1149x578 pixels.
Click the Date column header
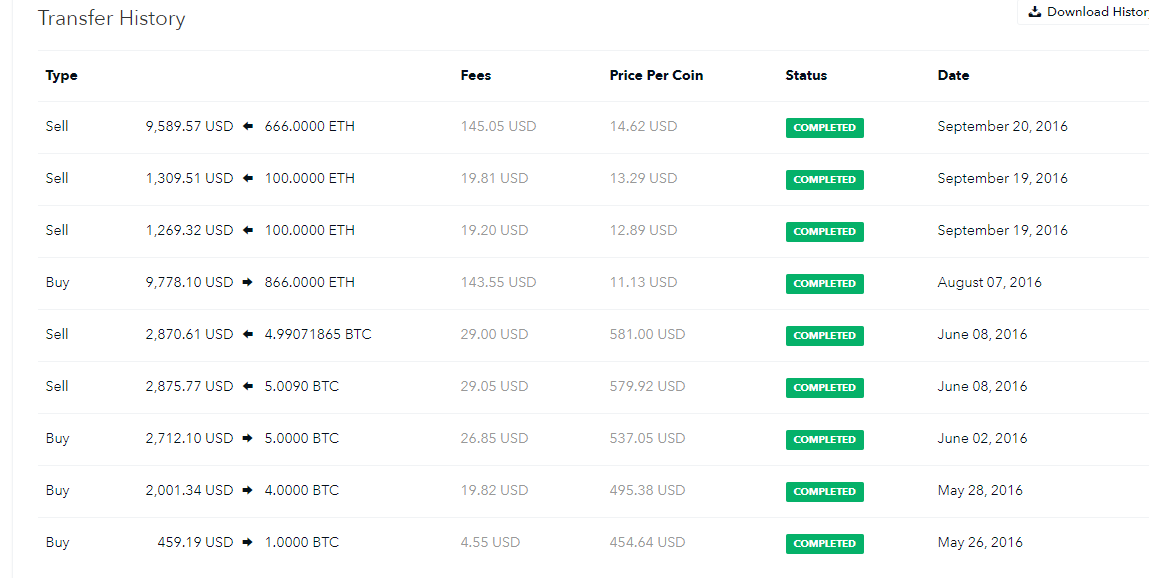[953, 76]
